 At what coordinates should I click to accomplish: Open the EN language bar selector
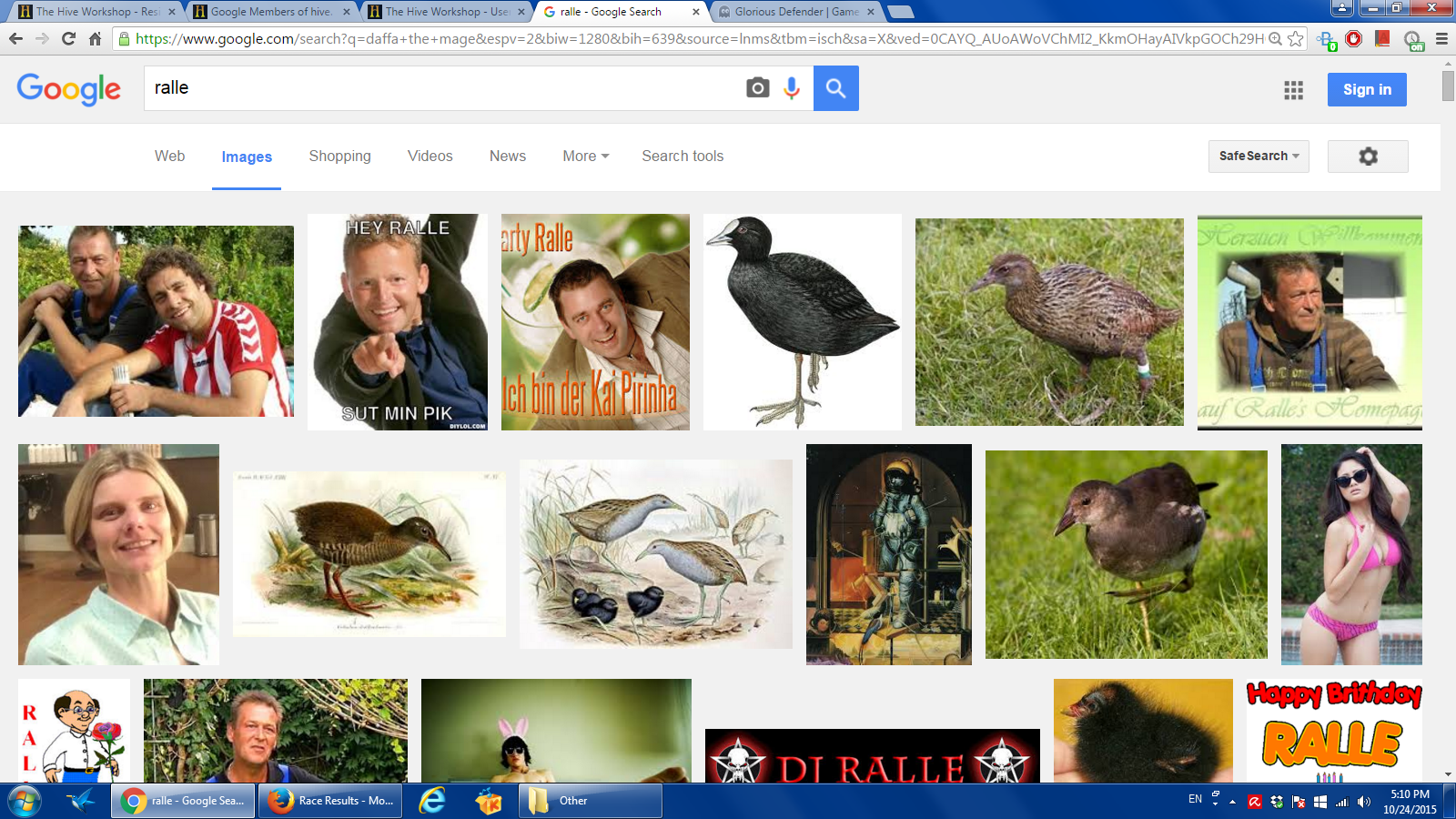(x=1195, y=799)
